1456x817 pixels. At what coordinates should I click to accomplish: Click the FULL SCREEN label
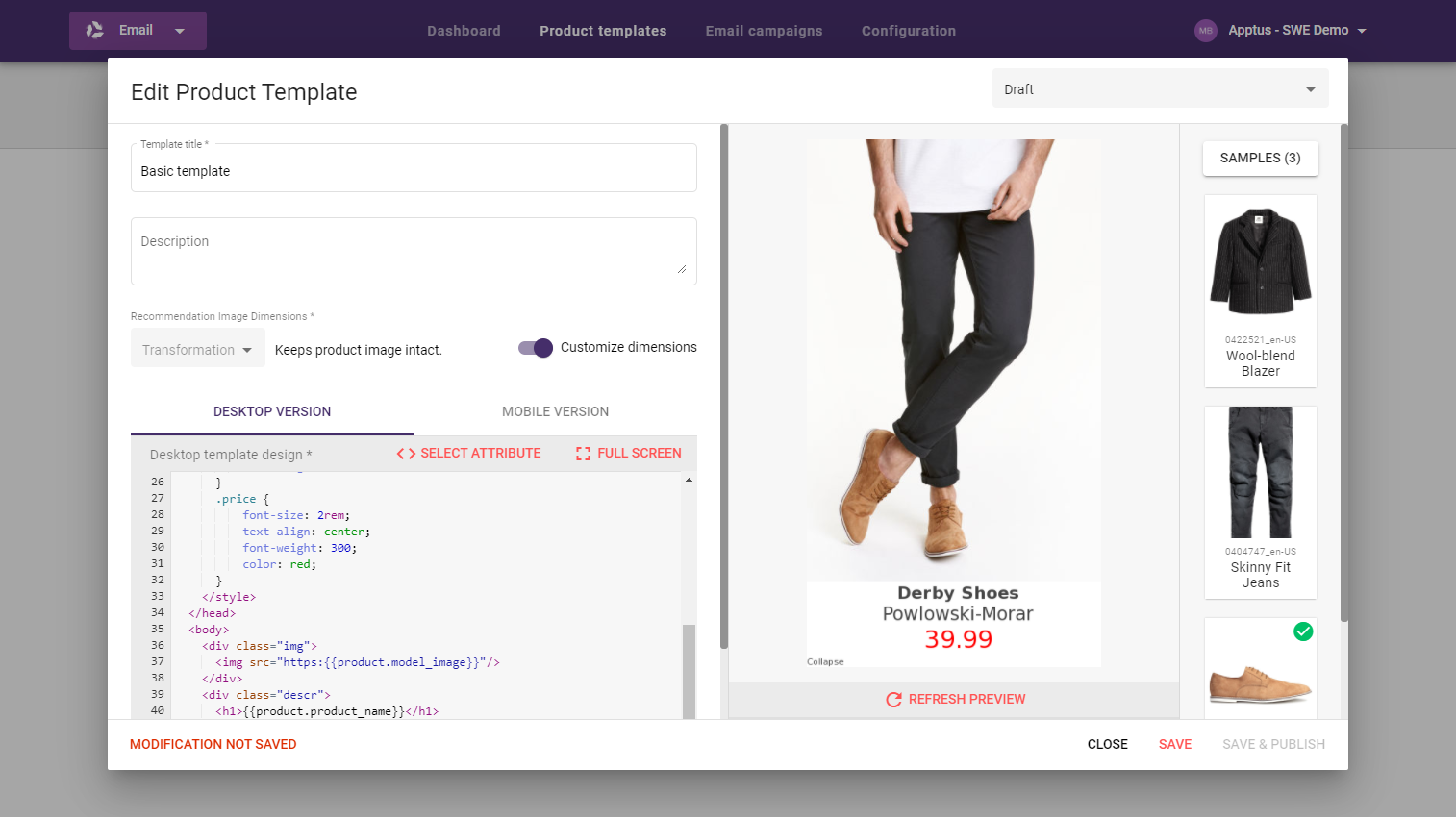(640, 453)
